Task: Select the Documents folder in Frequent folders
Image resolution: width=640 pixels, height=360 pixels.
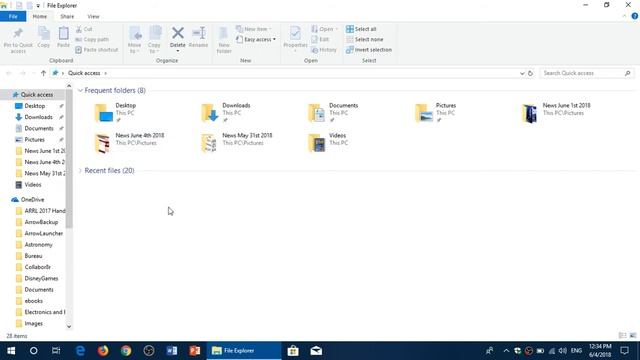Action: [333, 113]
